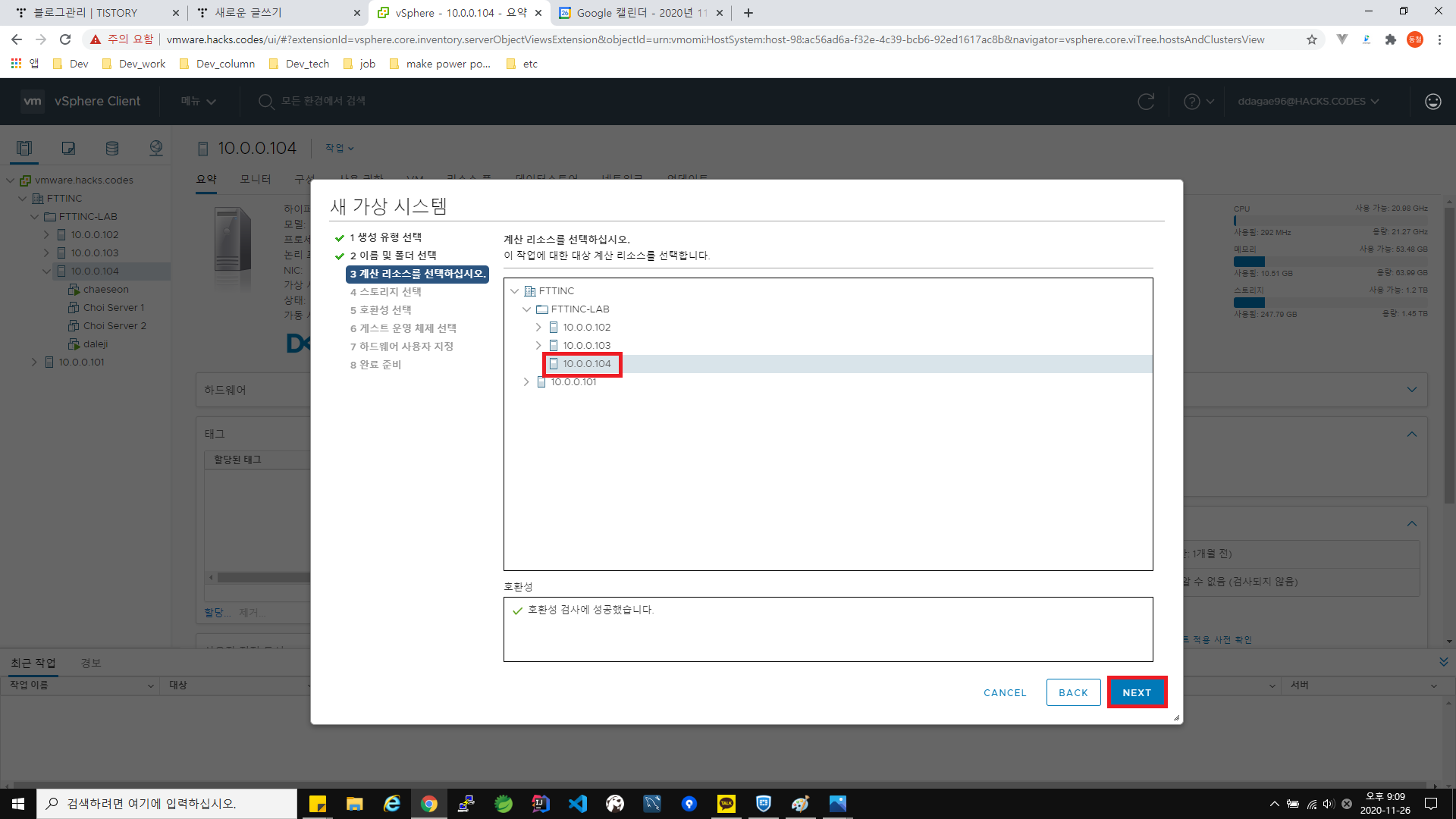
Task: Open Dev_tech bookmark folder
Action: [x=300, y=64]
